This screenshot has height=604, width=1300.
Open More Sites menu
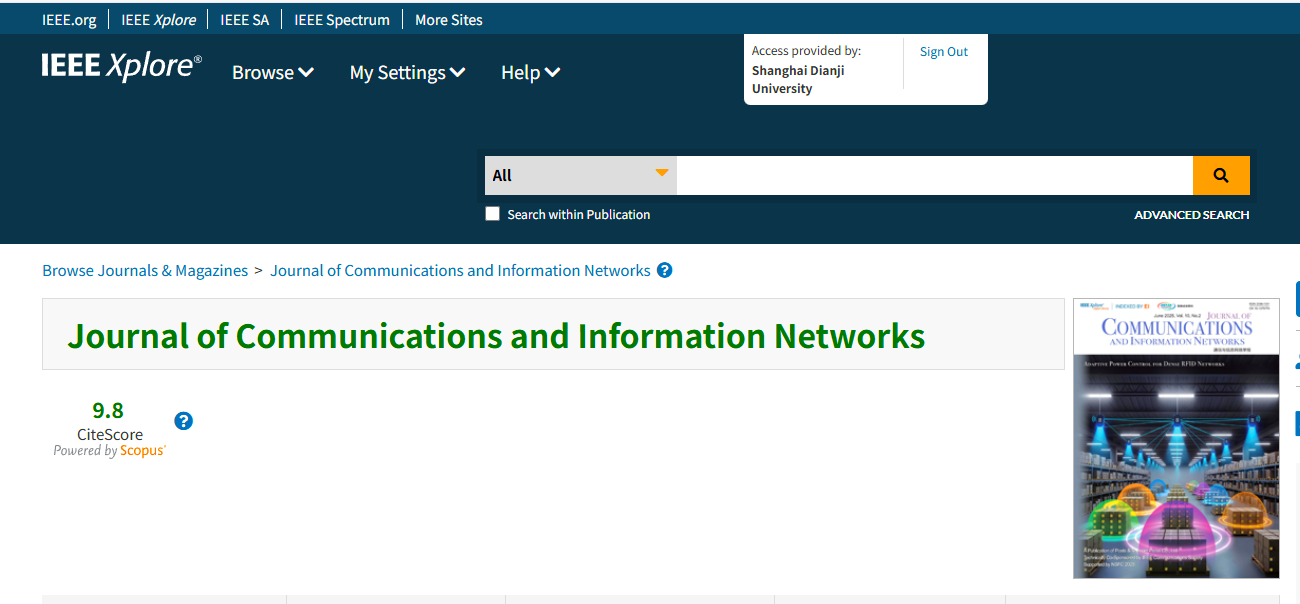pyautogui.click(x=449, y=20)
